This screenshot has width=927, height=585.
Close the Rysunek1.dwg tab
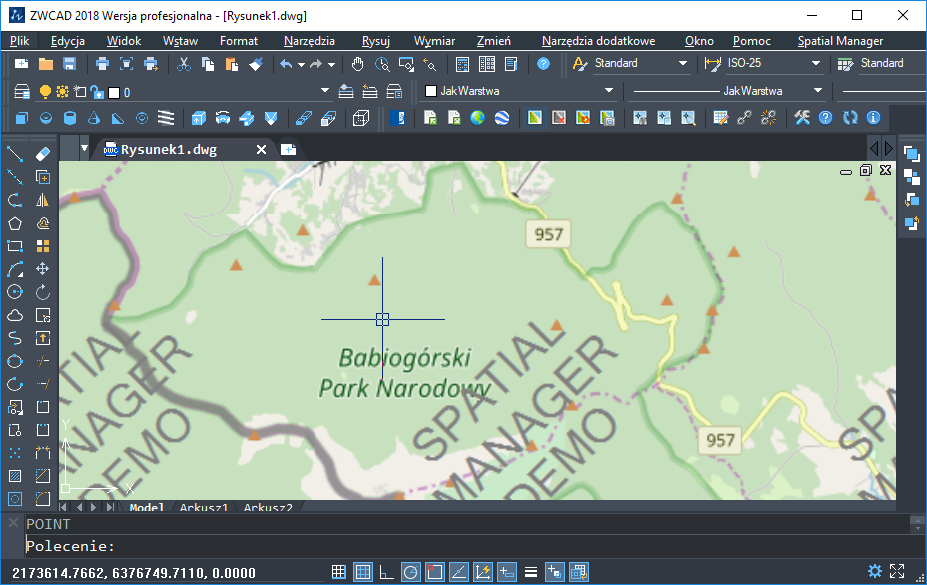point(261,150)
